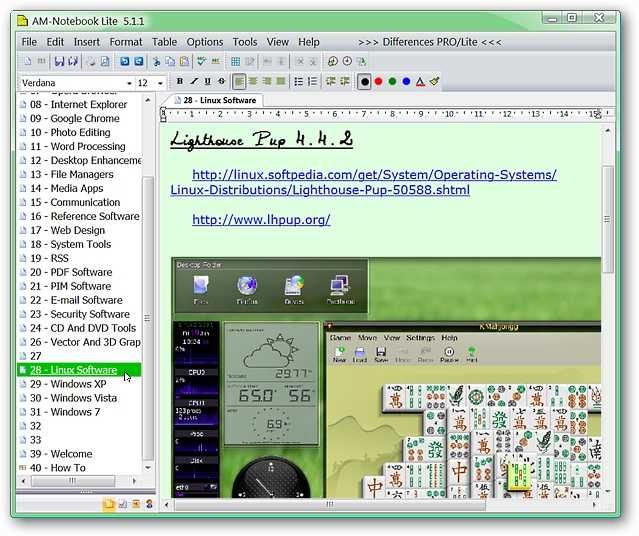639x536 pixels.
Task: Click the Print Preview icon
Action: [x=105, y=62]
